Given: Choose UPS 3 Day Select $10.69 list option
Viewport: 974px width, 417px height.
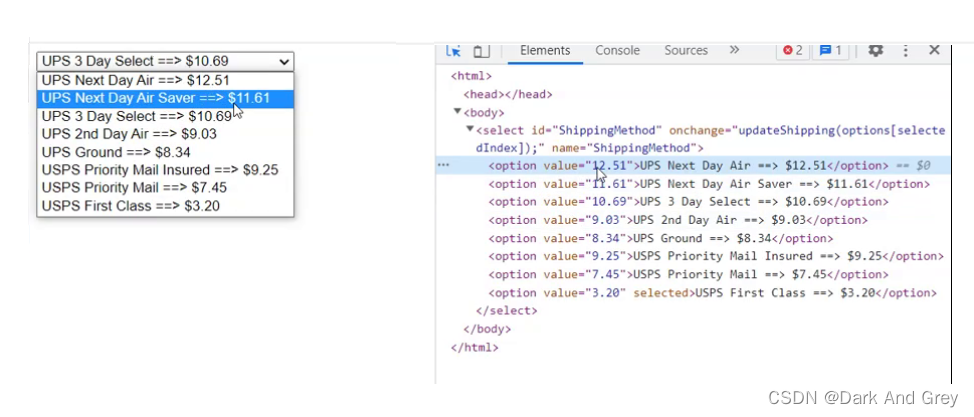Looking at the screenshot, I should coord(165,116).
